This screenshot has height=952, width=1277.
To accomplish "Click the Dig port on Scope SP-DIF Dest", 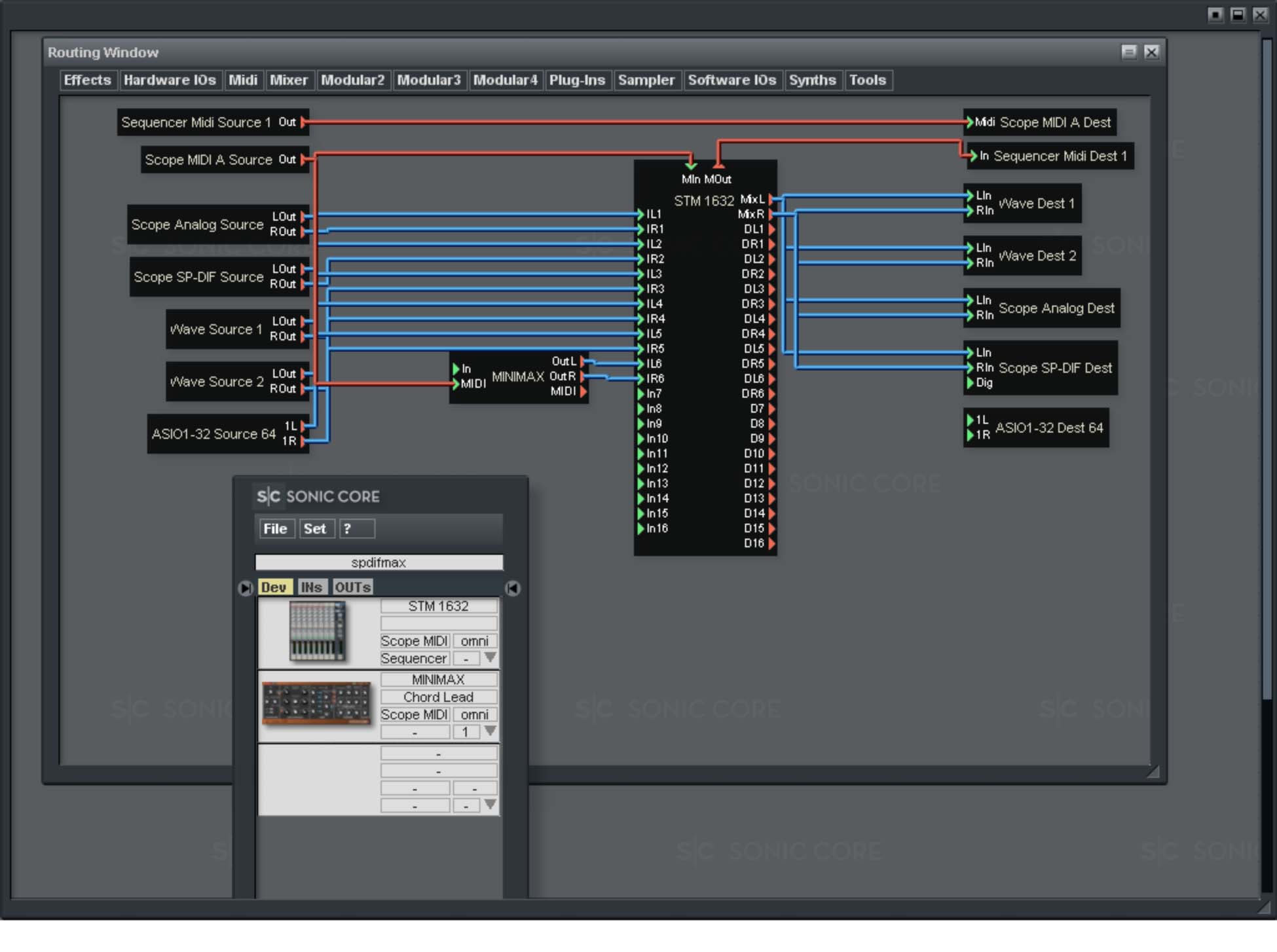I will pyautogui.click(x=971, y=383).
